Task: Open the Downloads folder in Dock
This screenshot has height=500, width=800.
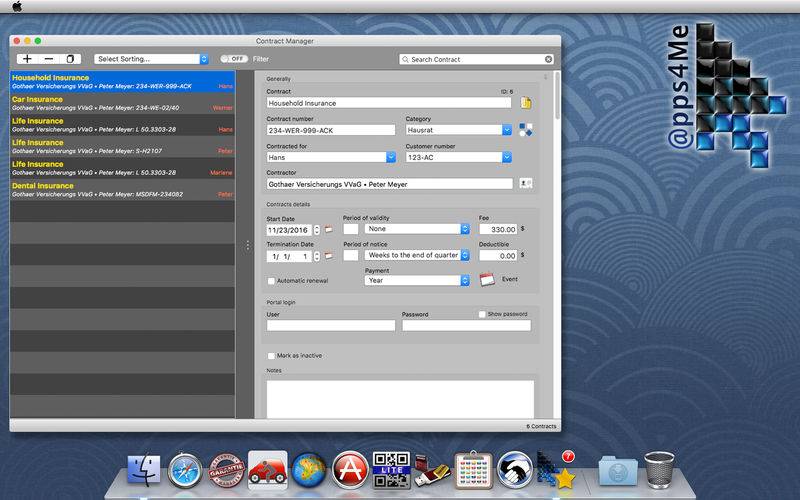Action: click(x=617, y=470)
